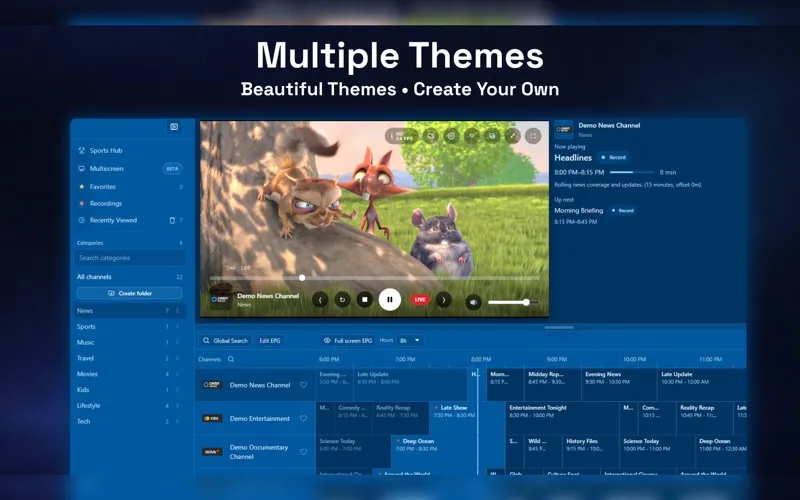Go to next channel in player
The width and height of the screenshot is (800, 500).
pyautogui.click(x=444, y=300)
